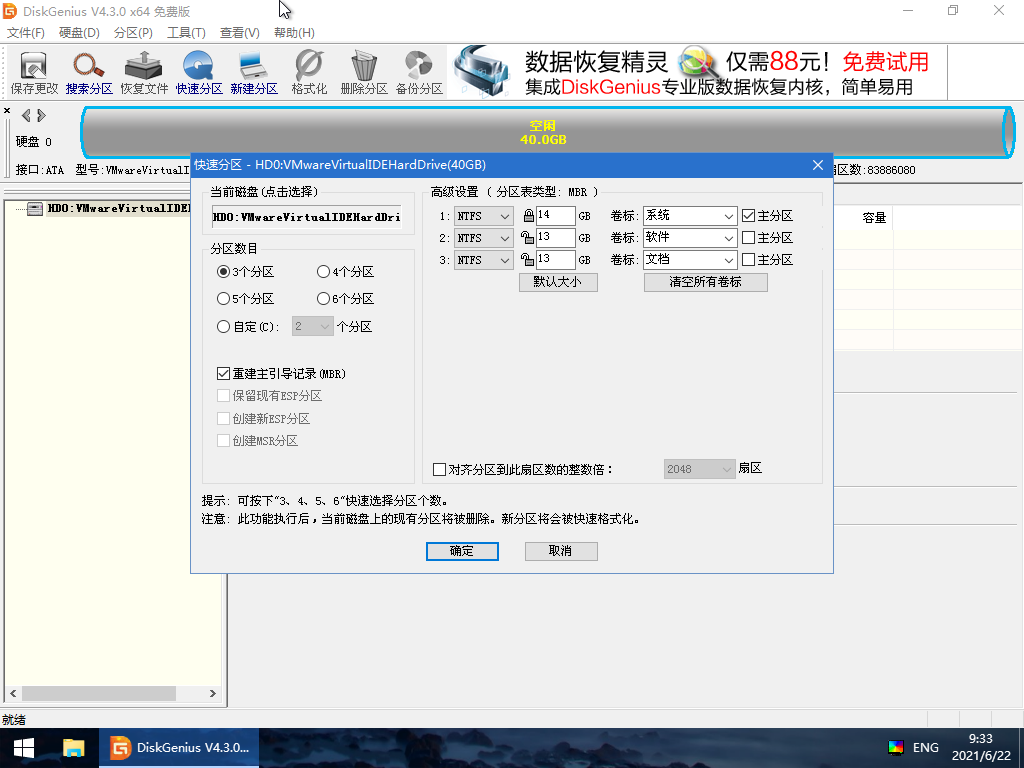Click the Backup Partition (备份分区) toolbar icon
1024x768 pixels.
[x=419, y=72]
